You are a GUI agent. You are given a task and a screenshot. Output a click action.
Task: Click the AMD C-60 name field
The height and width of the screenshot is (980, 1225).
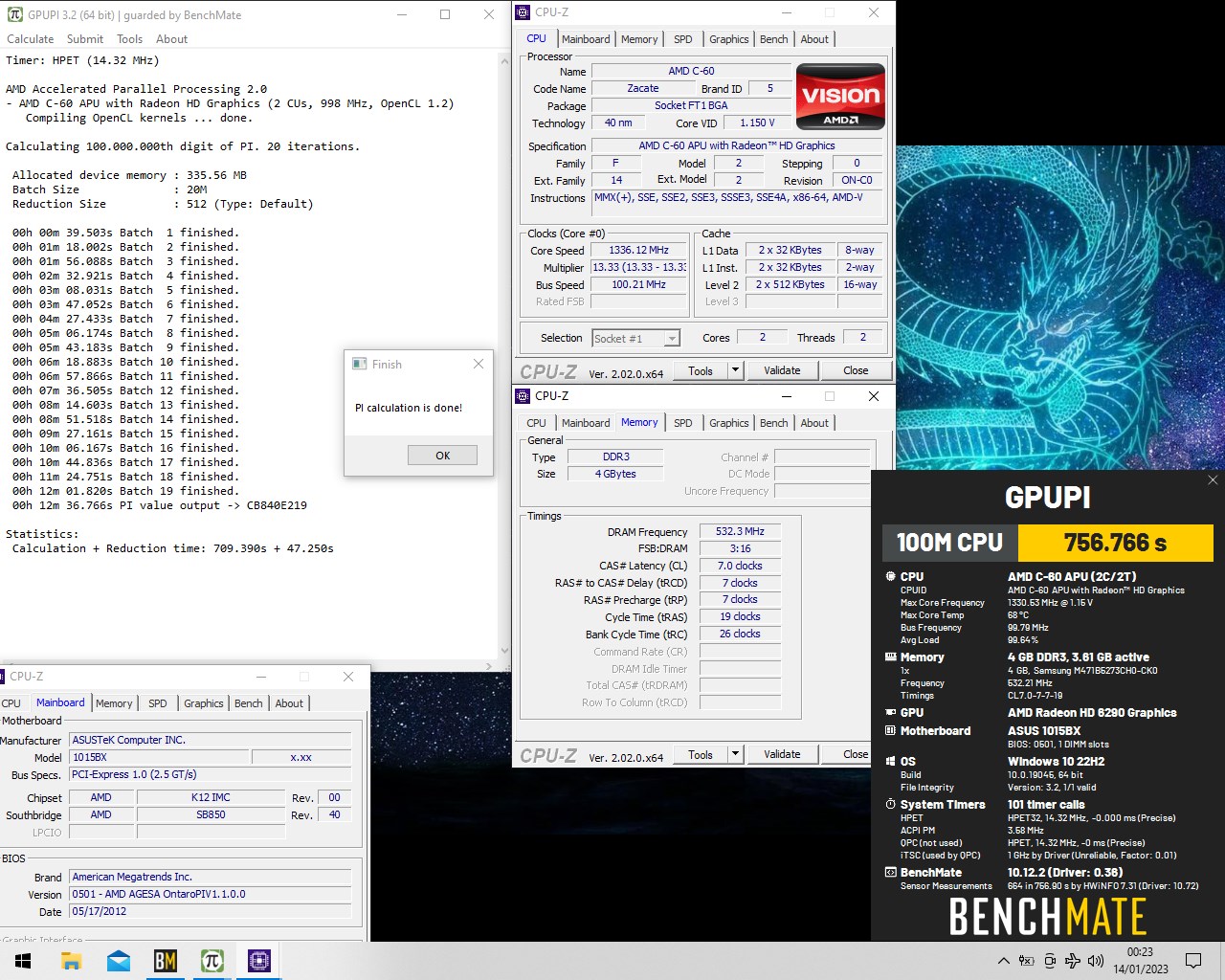(691, 71)
